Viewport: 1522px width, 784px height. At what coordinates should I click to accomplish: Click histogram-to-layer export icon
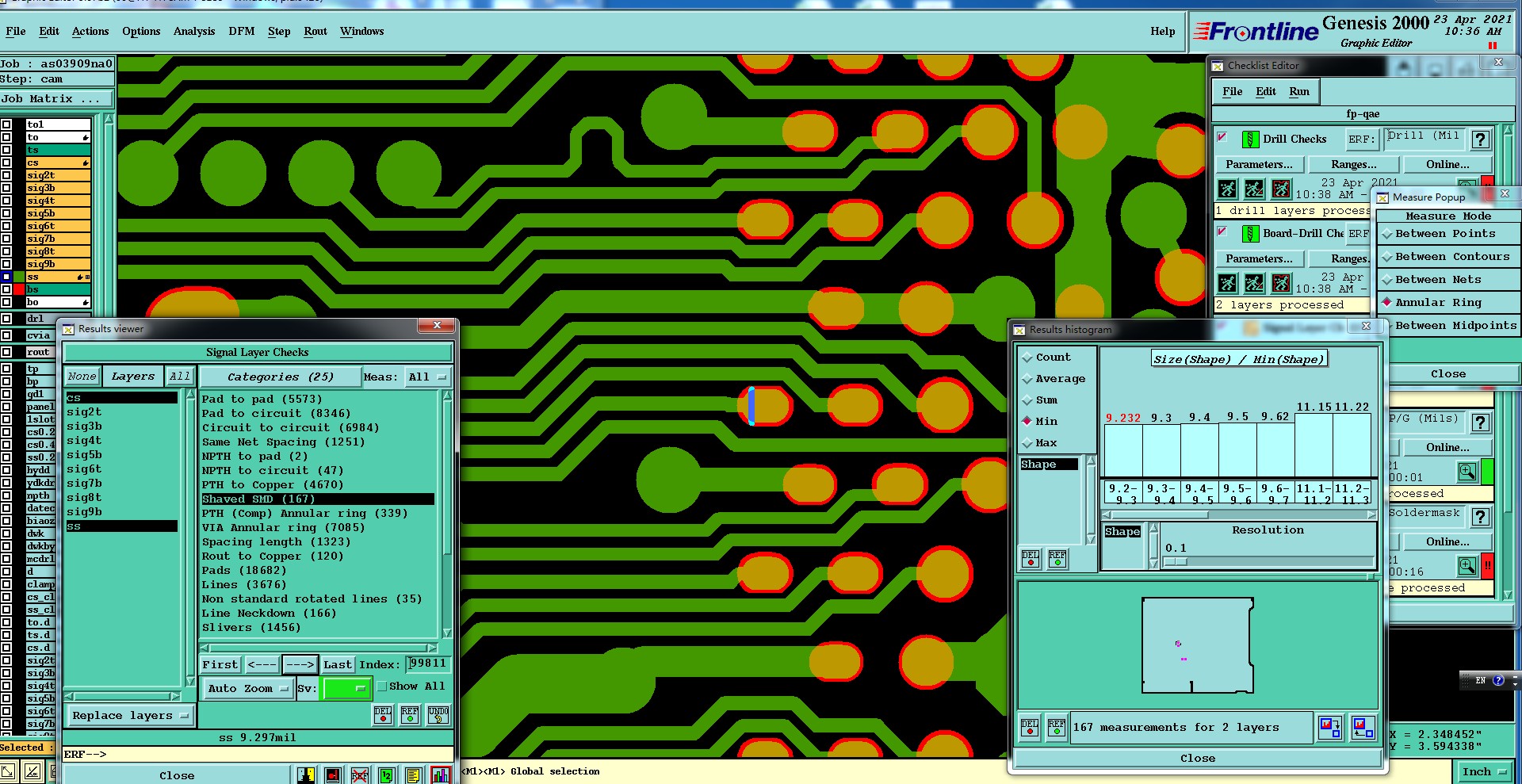tap(1330, 726)
